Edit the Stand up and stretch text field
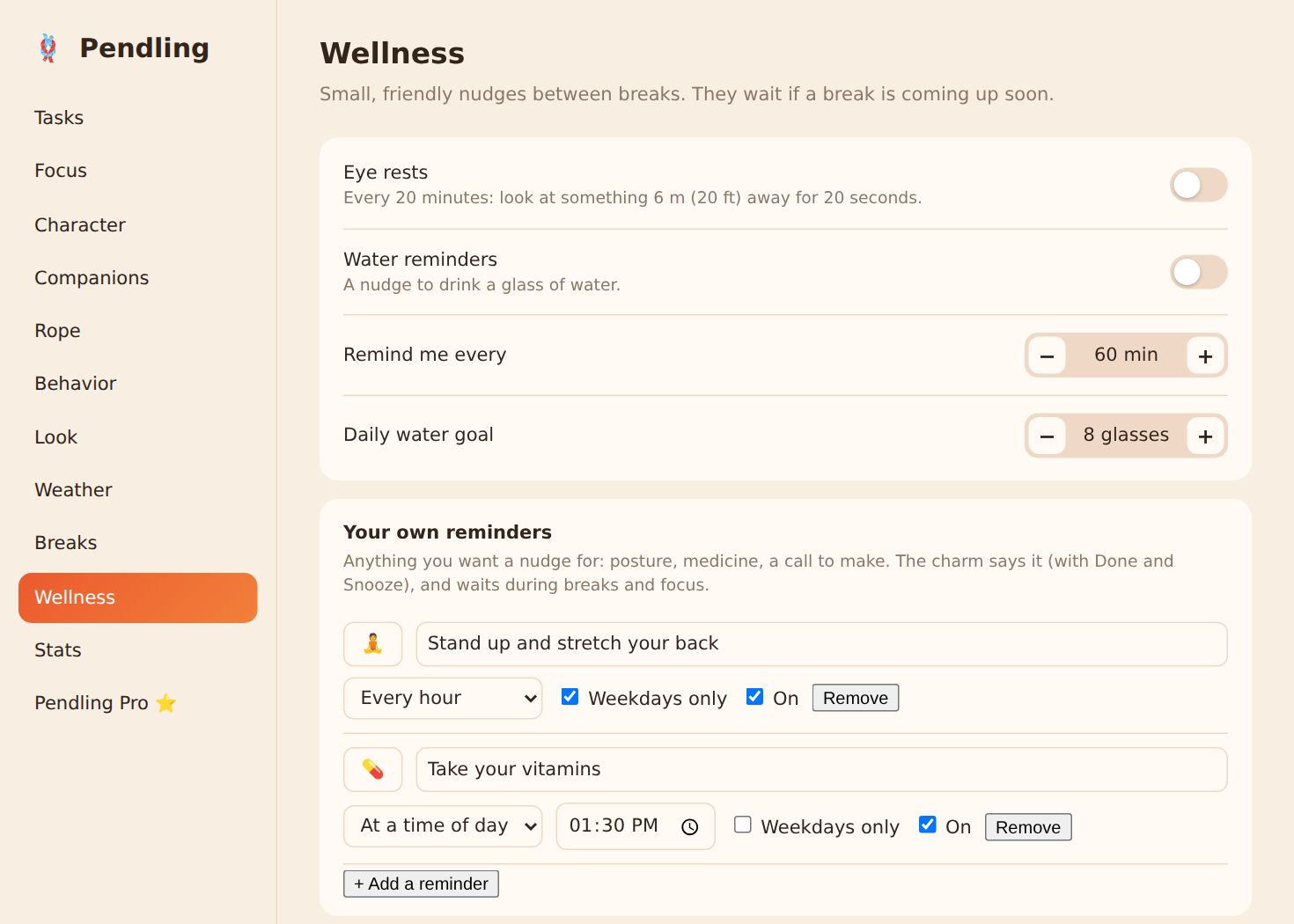The width and height of the screenshot is (1294, 924). click(x=821, y=644)
